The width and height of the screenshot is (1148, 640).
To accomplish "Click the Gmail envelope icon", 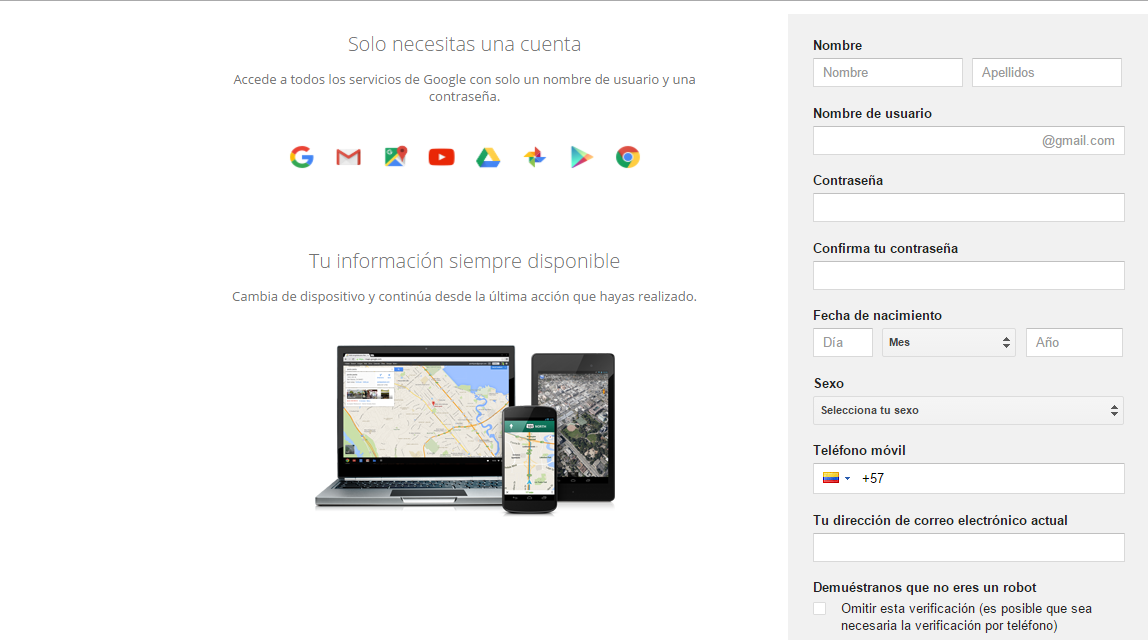I will [348, 157].
